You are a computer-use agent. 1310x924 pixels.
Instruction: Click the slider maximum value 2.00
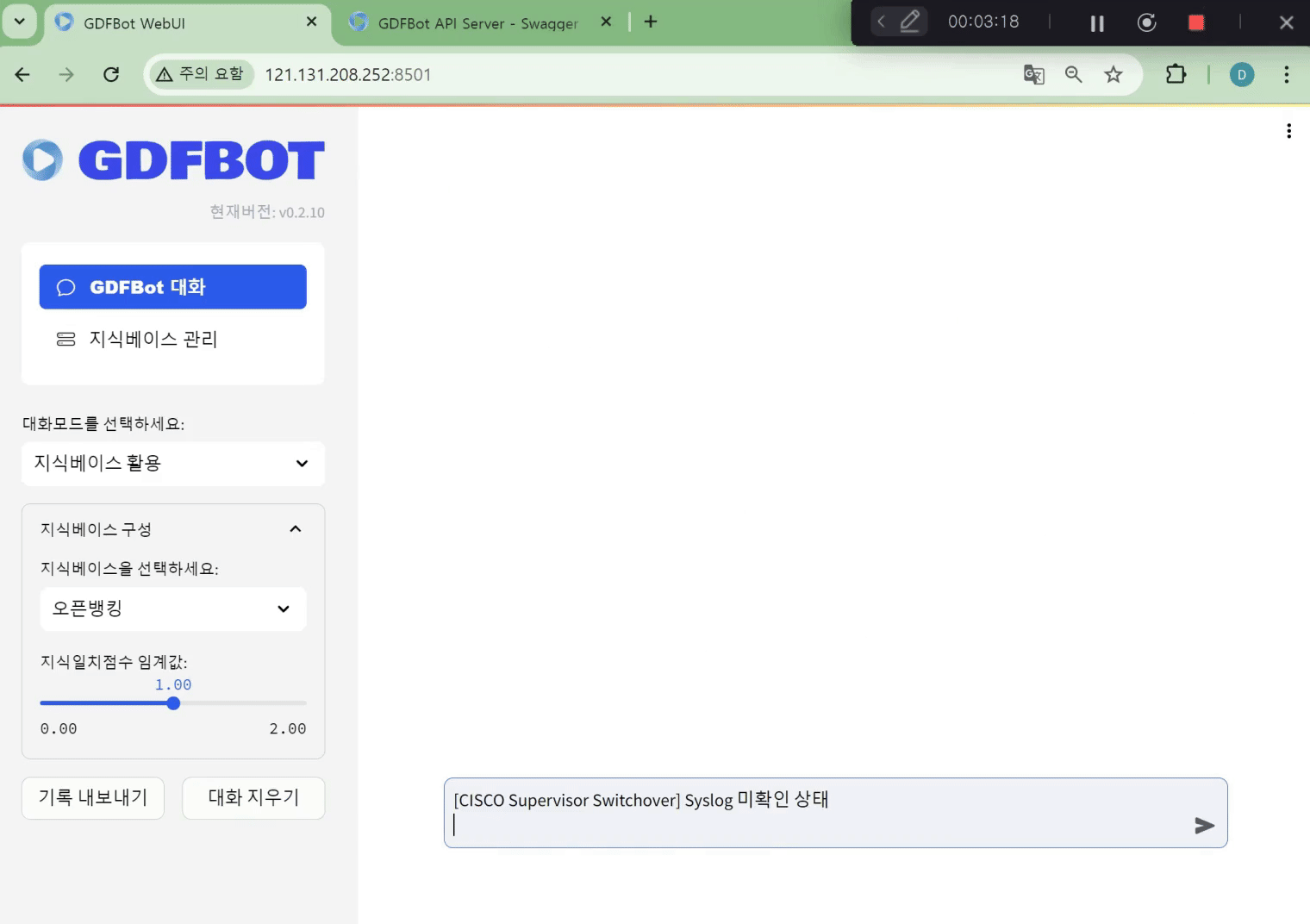[x=288, y=729]
